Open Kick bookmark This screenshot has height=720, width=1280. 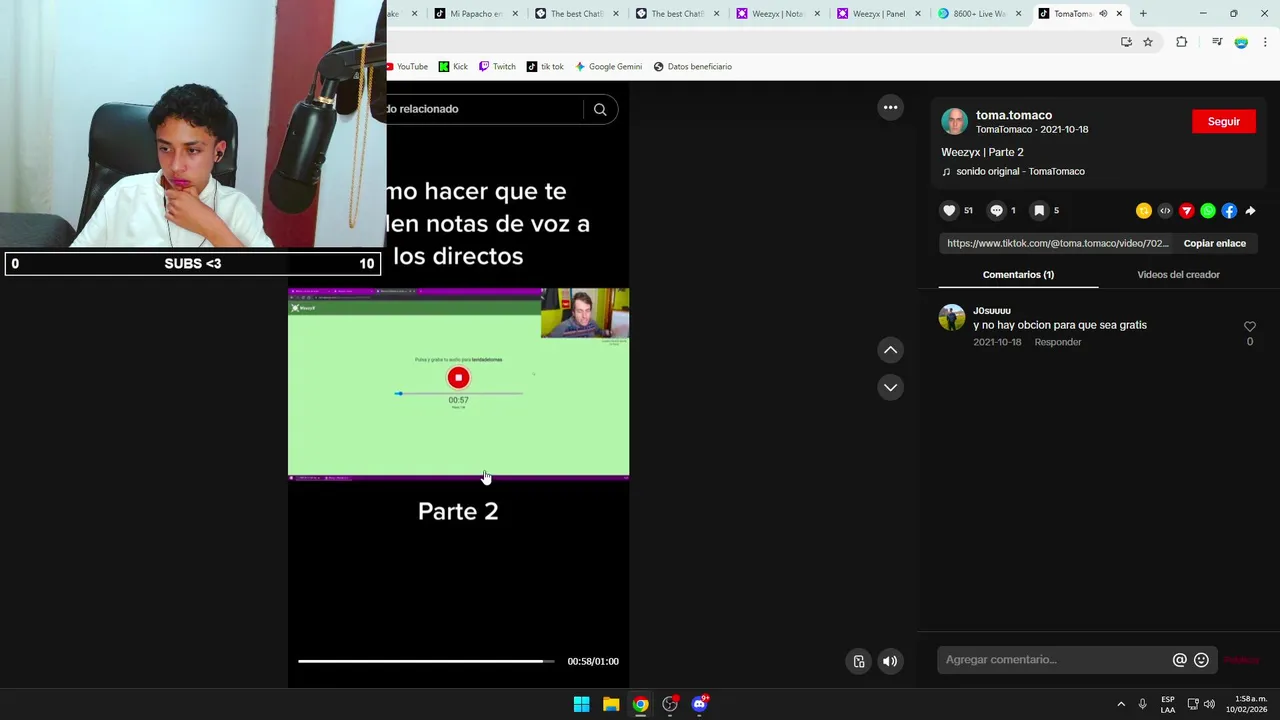coord(453,67)
